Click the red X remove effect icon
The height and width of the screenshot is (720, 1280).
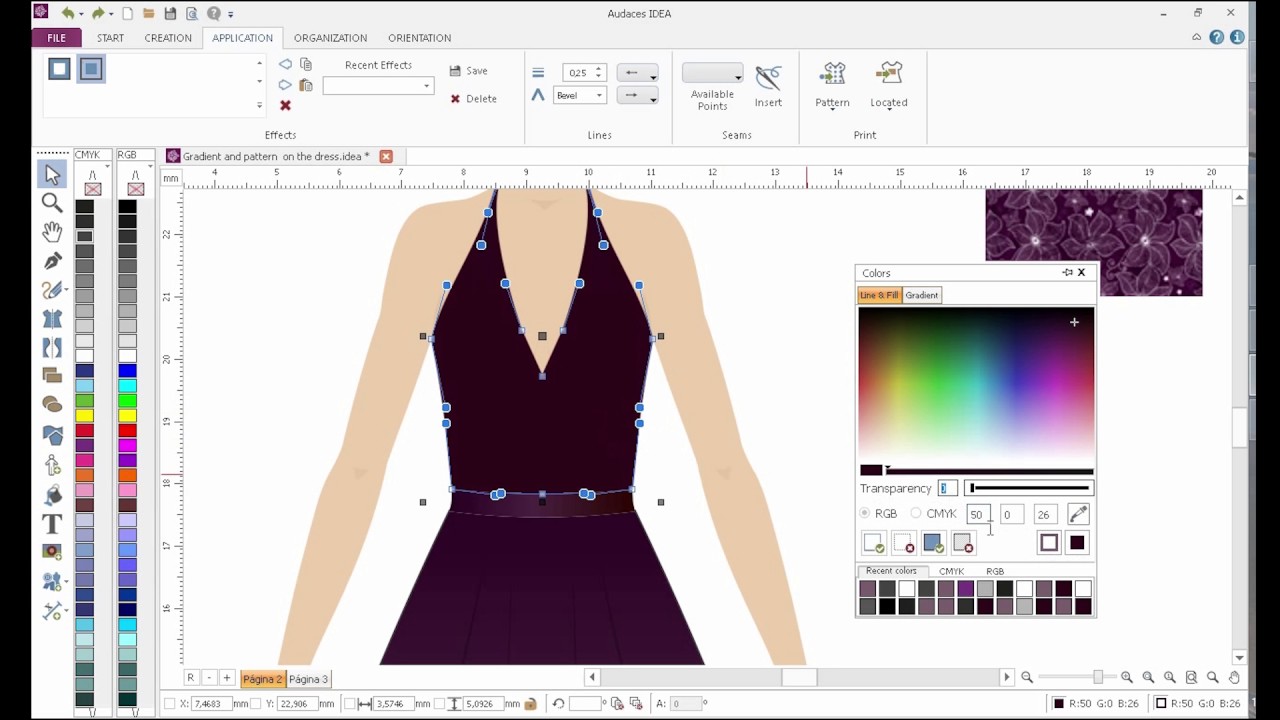click(x=285, y=105)
